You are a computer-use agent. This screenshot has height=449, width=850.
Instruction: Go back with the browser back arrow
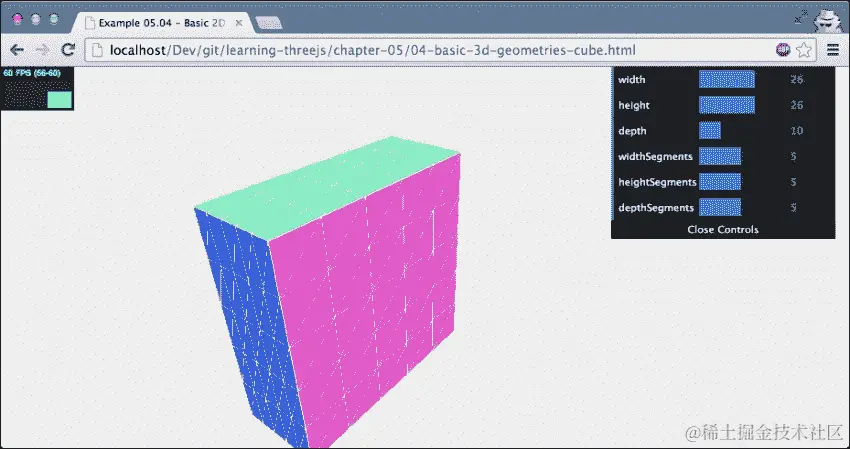[17, 50]
